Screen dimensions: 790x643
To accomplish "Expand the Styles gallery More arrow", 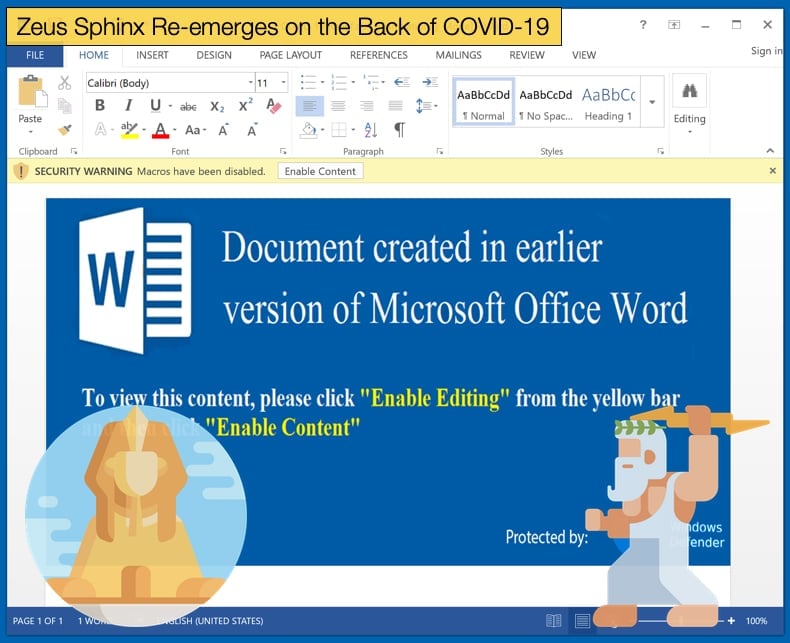I will coord(652,102).
